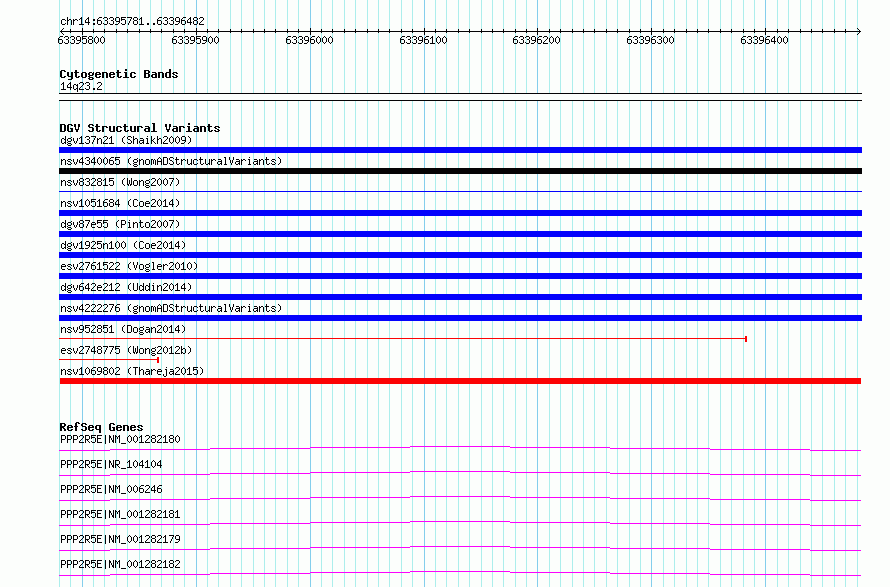Open transcript PPP2R5E|NM_001282180 label
Screen dimensions: 890x587
[x=120, y=439]
